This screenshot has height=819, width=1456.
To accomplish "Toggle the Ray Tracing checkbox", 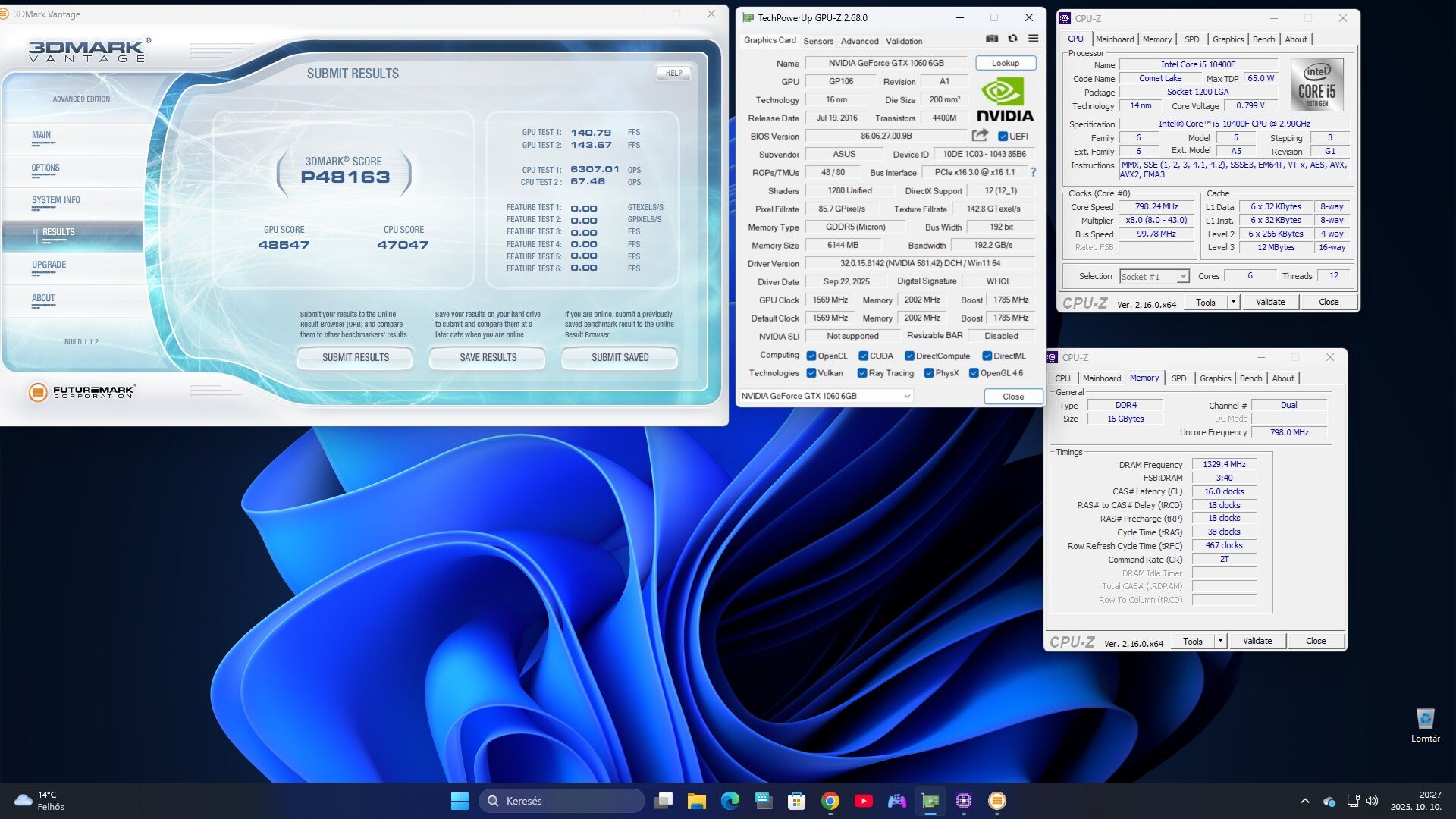I will coord(862,373).
